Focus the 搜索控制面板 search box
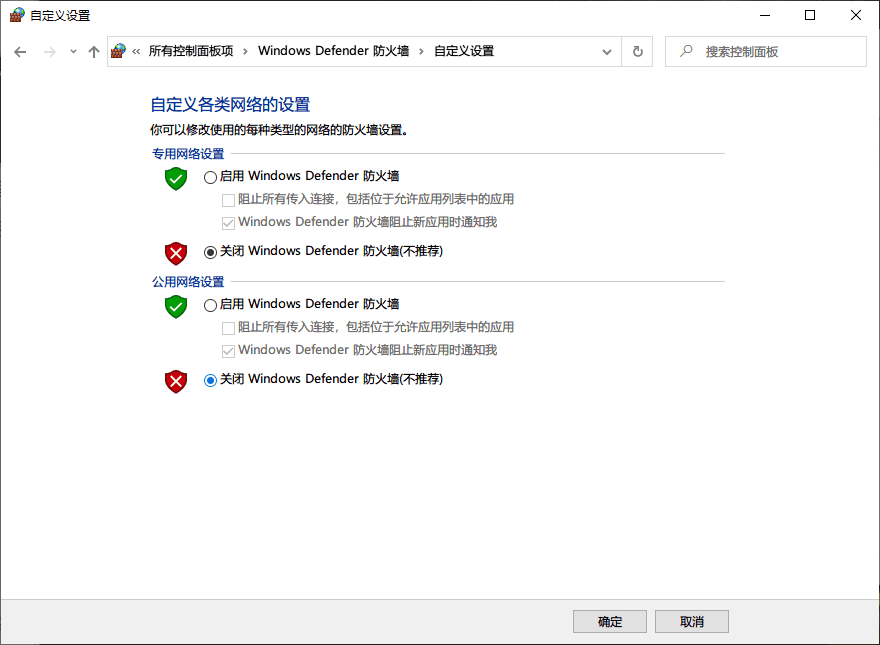Image resolution: width=880 pixels, height=645 pixels. (766, 52)
